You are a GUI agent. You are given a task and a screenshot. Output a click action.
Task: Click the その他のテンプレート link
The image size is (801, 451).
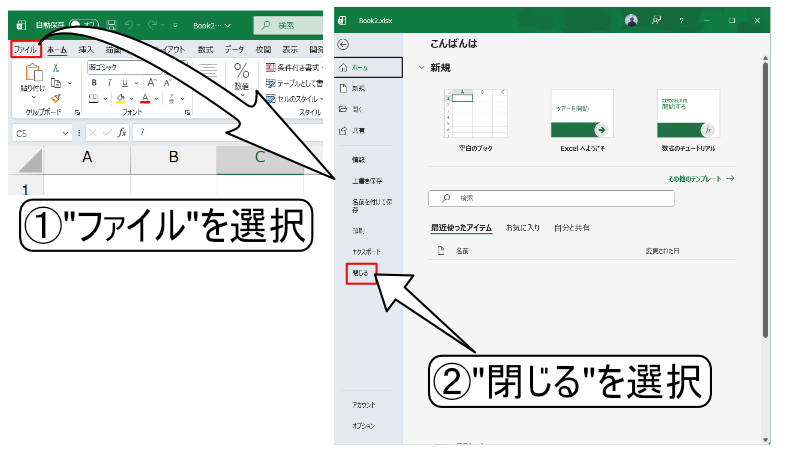[x=700, y=178]
